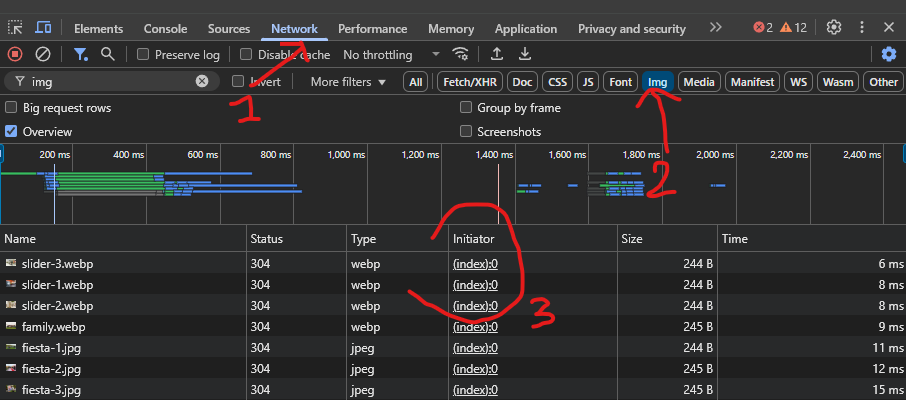The height and width of the screenshot is (400, 906).
Task: Show more DevTools tabs chevron
Action: pyautogui.click(x=716, y=28)
